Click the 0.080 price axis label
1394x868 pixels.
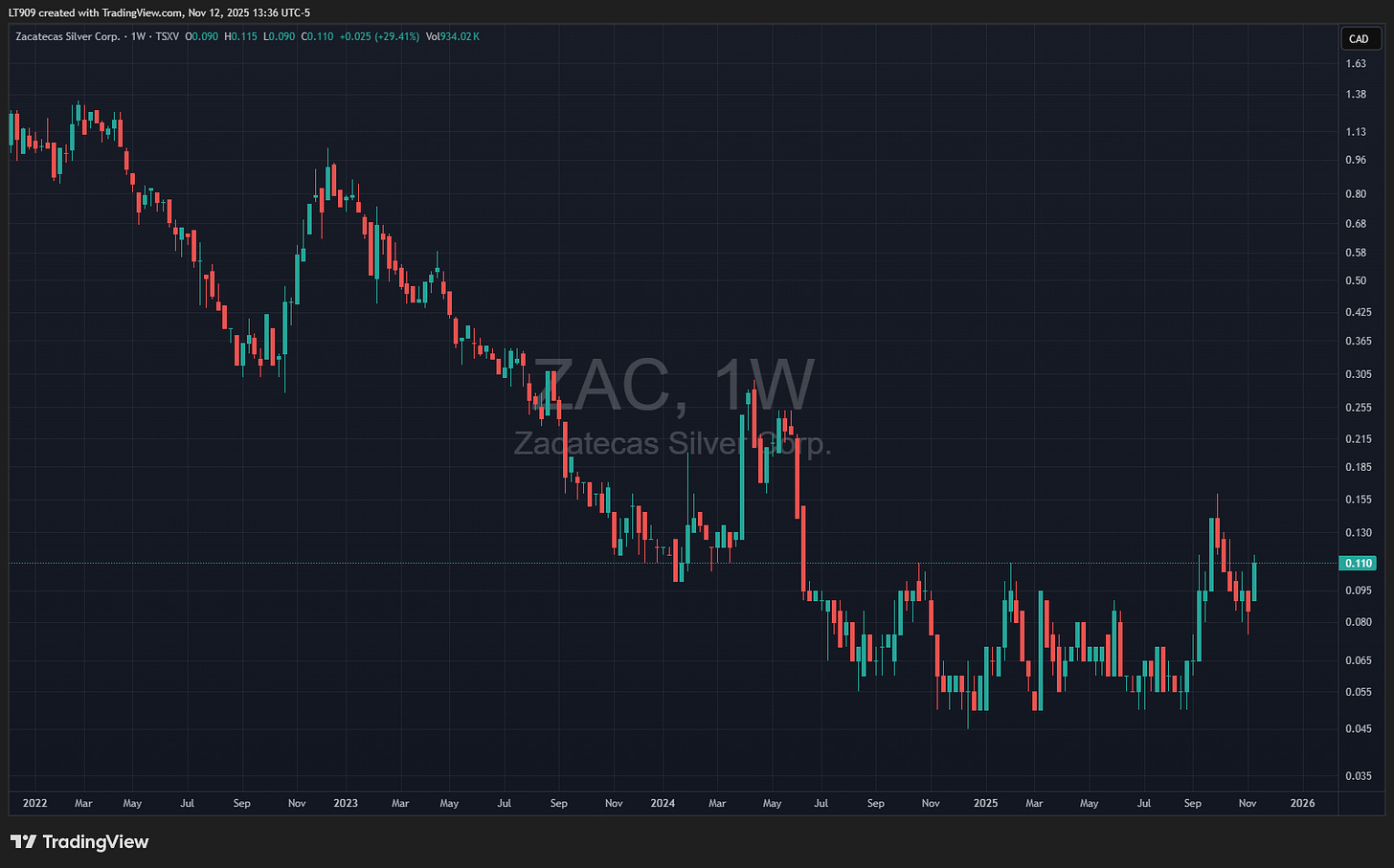tap(1359, 622)
